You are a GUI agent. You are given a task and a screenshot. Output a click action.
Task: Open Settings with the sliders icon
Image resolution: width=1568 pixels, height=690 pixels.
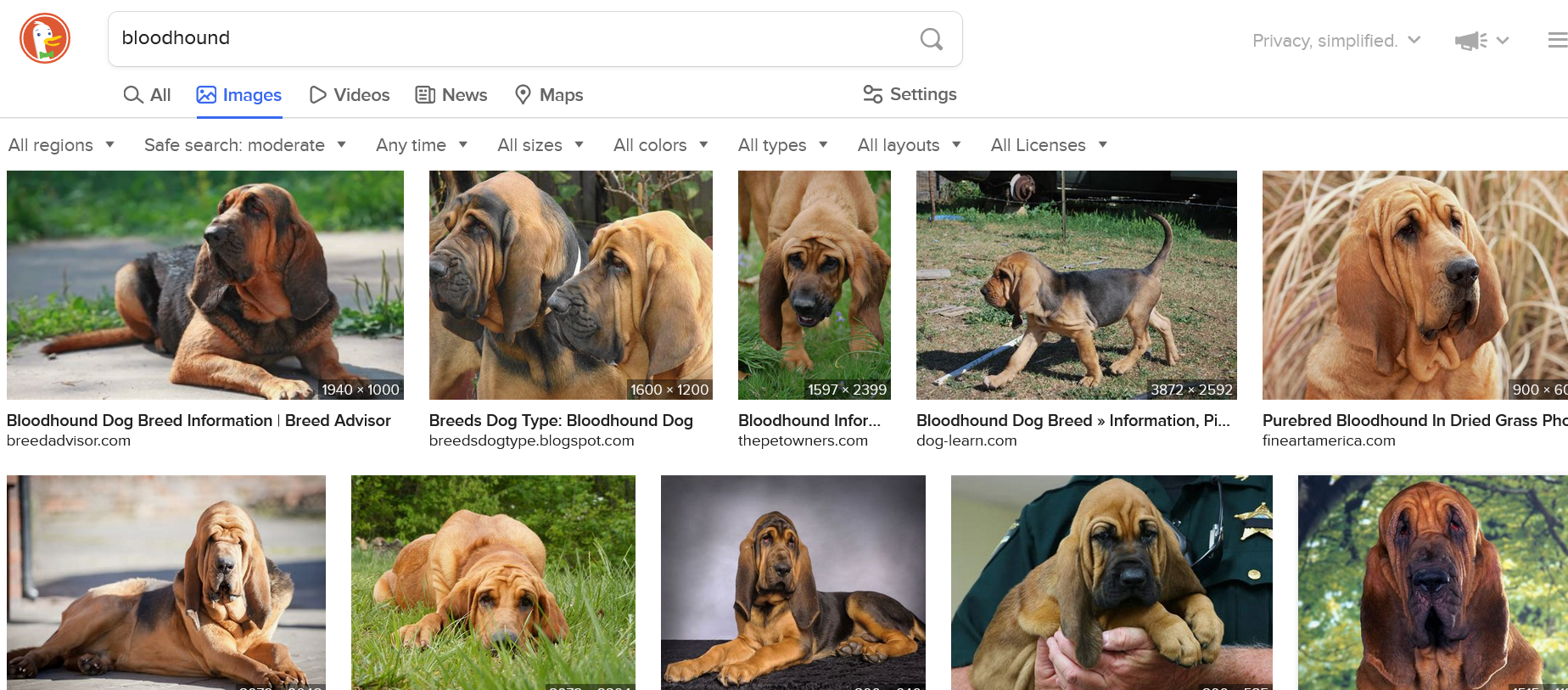872,94
